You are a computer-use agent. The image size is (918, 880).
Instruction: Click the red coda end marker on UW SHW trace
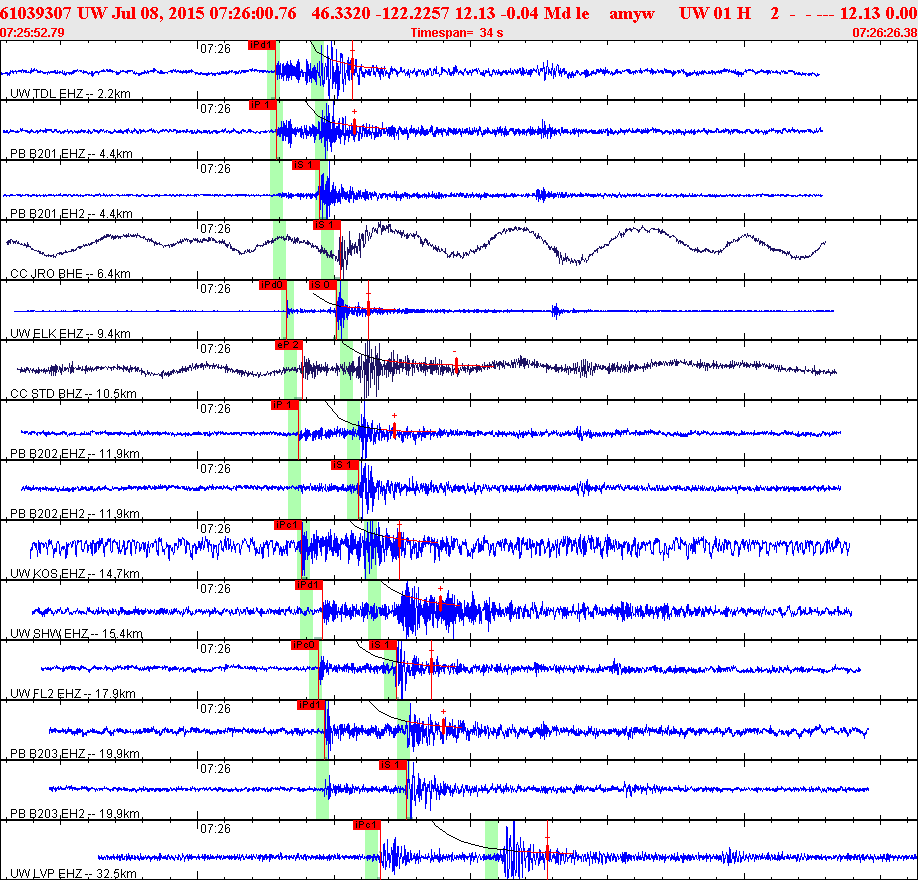pyautogui.click(x=440, y=603)
